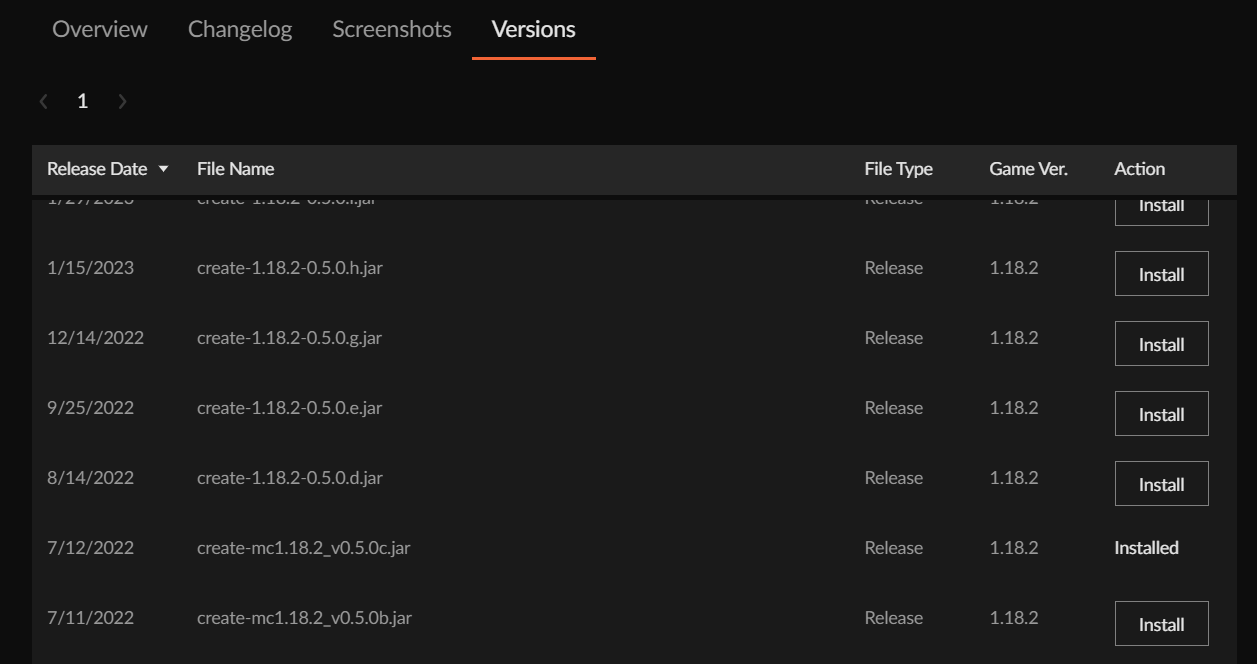Install create-1.18.2-0.5.0.h.jar

[x=1161, y=274]
